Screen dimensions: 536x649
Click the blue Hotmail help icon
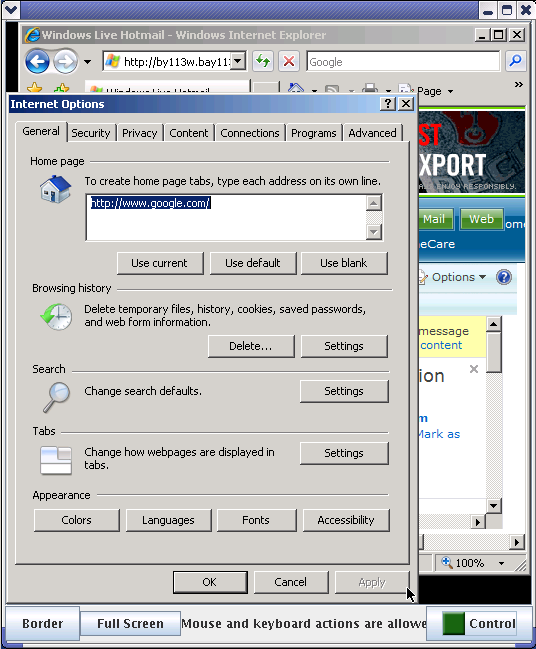pos(504,277)
